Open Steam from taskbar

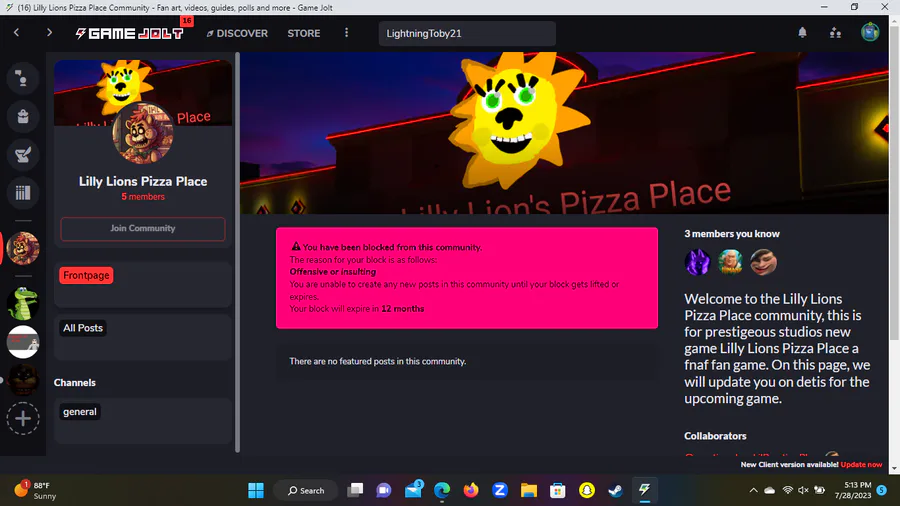click(x=615, y=491)
